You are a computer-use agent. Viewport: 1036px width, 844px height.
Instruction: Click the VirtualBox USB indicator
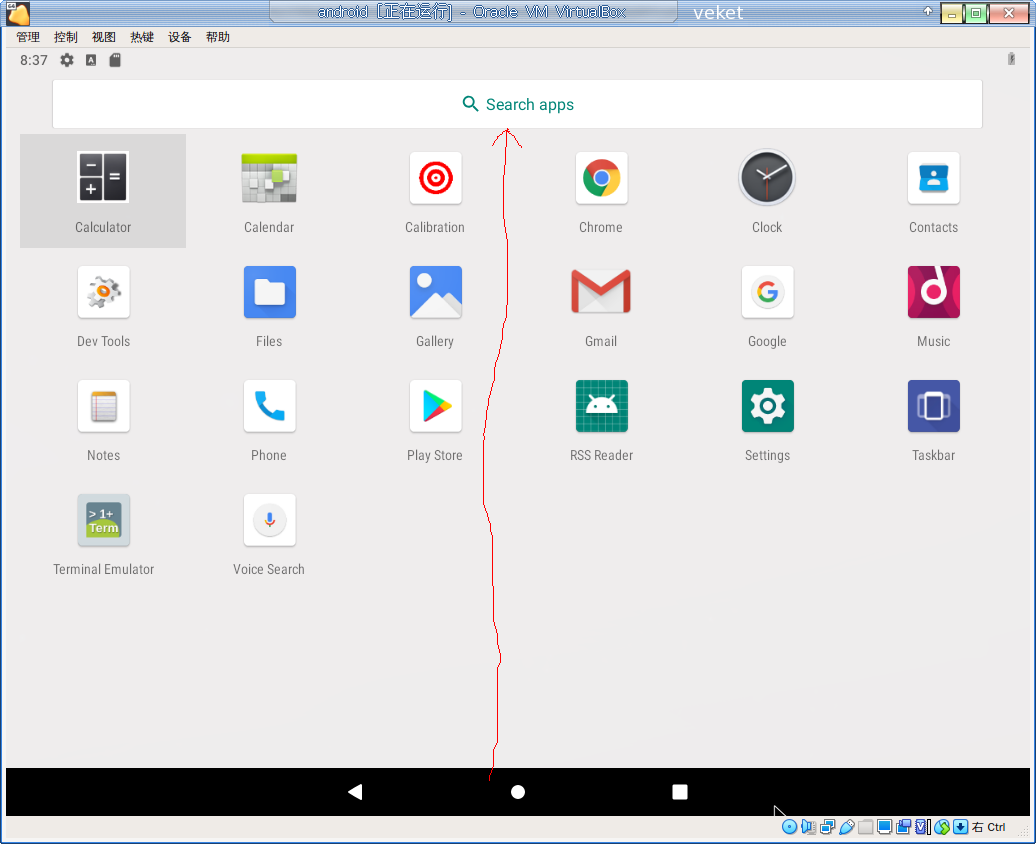pos(846,827)
